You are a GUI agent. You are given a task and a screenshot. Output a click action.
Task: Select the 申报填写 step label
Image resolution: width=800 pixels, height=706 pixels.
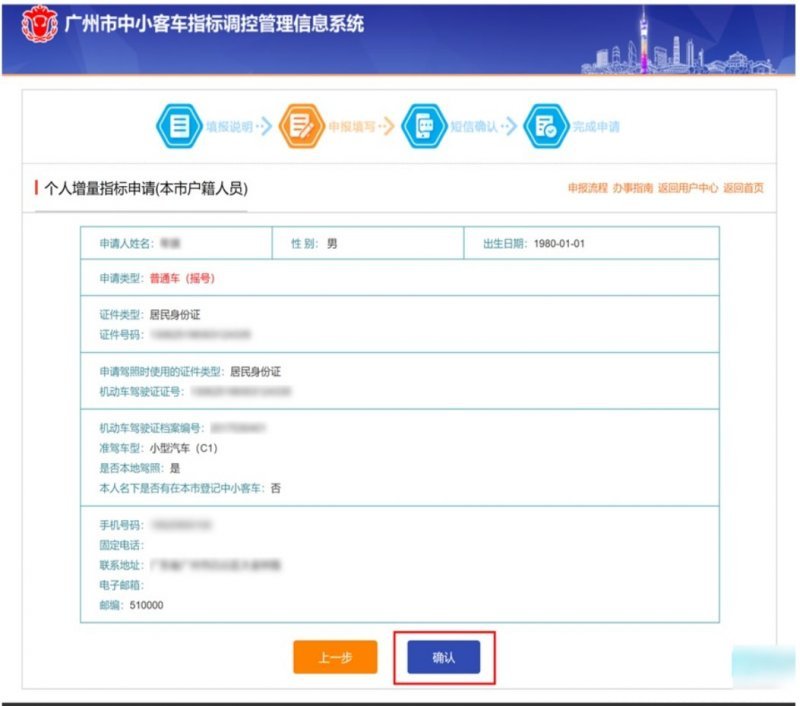pyautogui.click(x=351, y=128)
